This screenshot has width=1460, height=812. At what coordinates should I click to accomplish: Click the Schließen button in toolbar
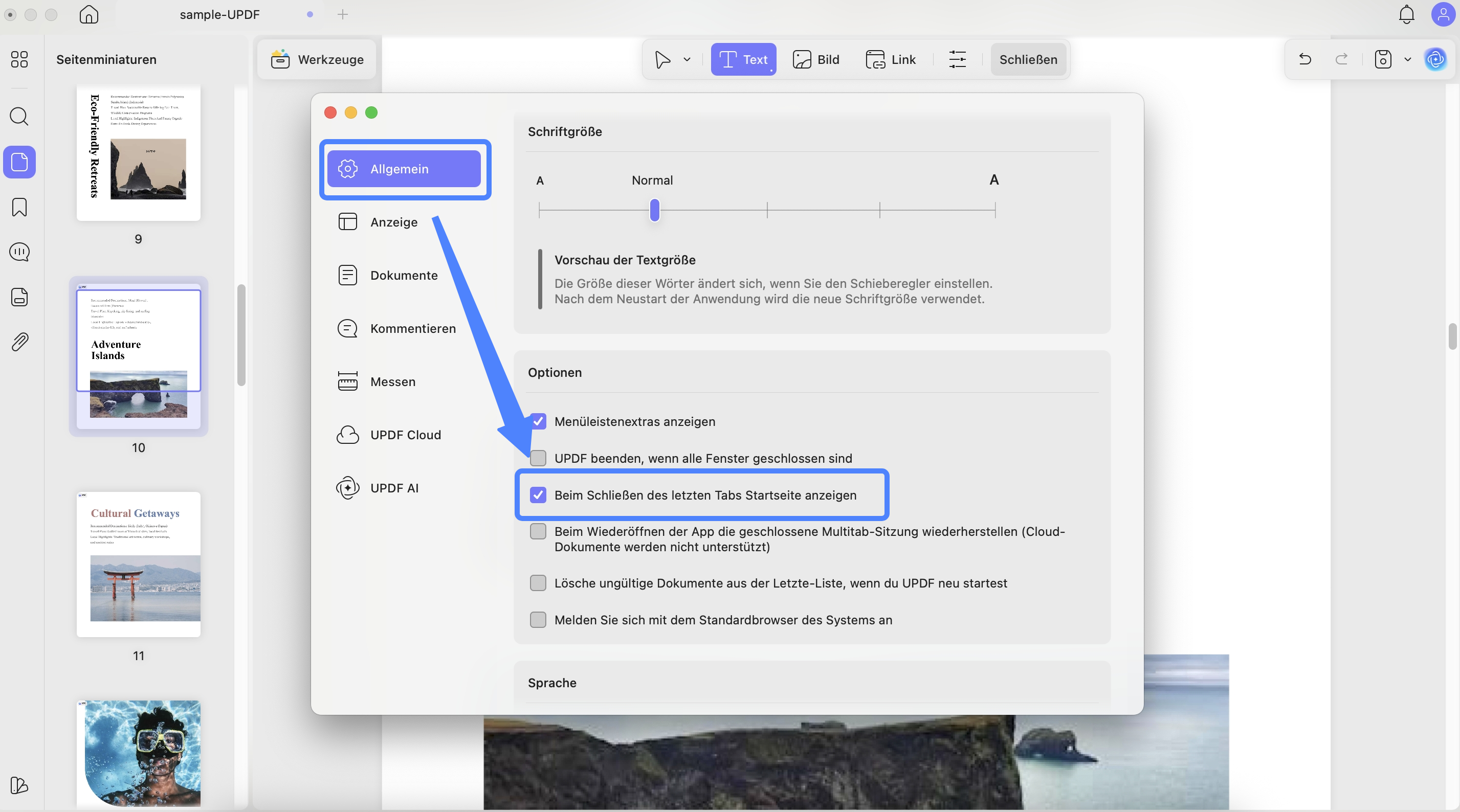1028,59
